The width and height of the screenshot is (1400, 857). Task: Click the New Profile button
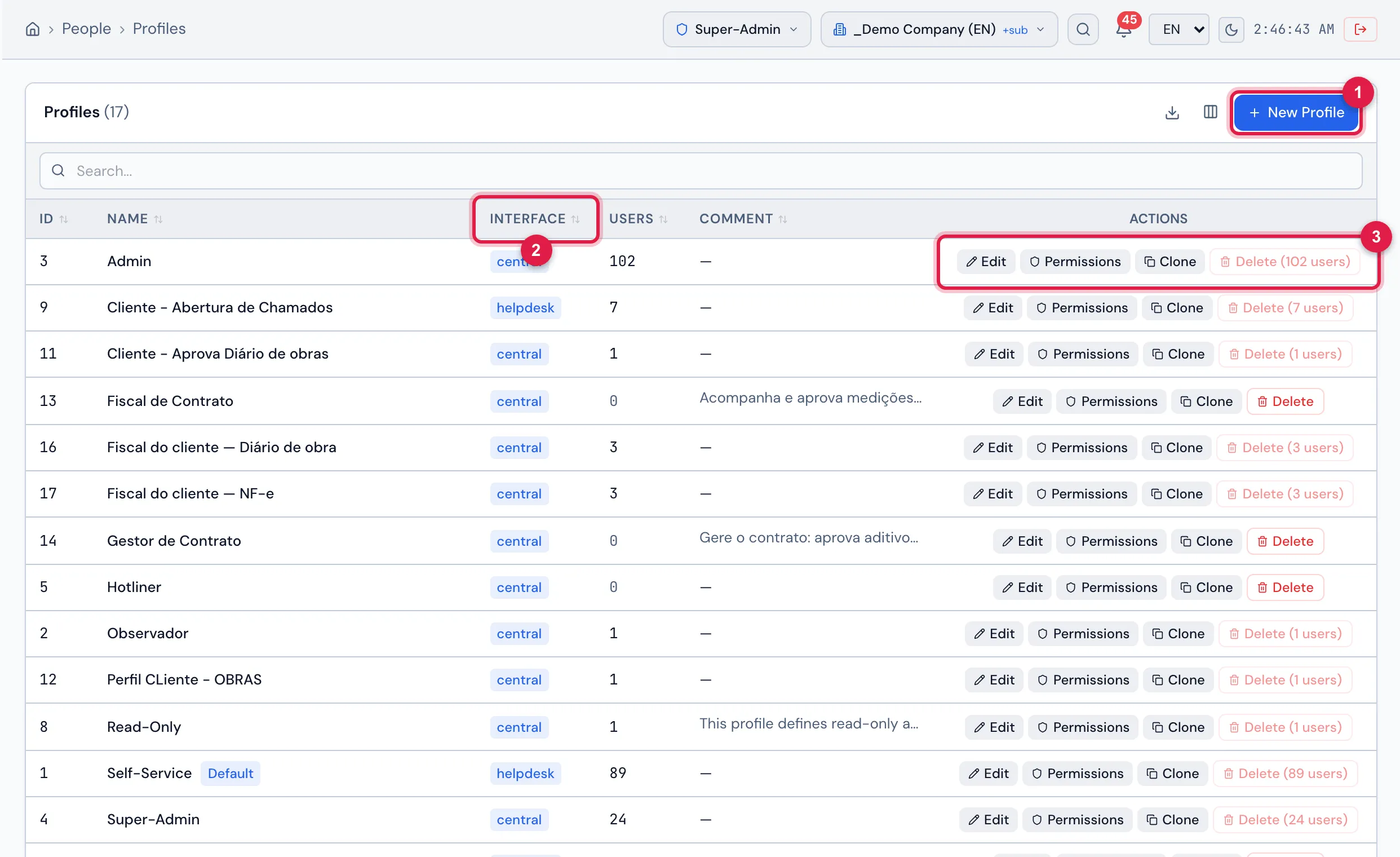pyautogui.click(x=1296, y=113)
